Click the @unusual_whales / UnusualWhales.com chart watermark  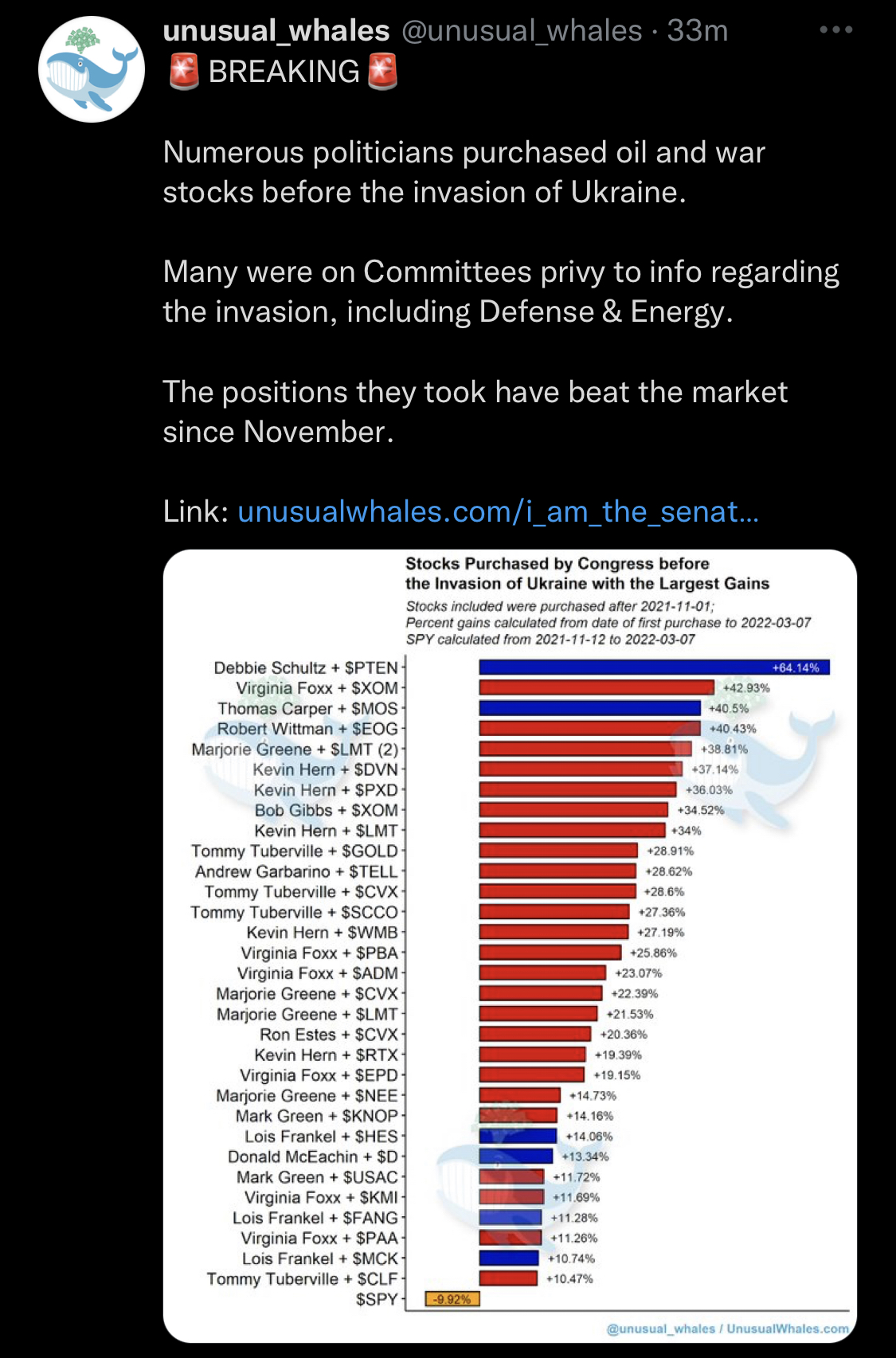click(727, 1329)
